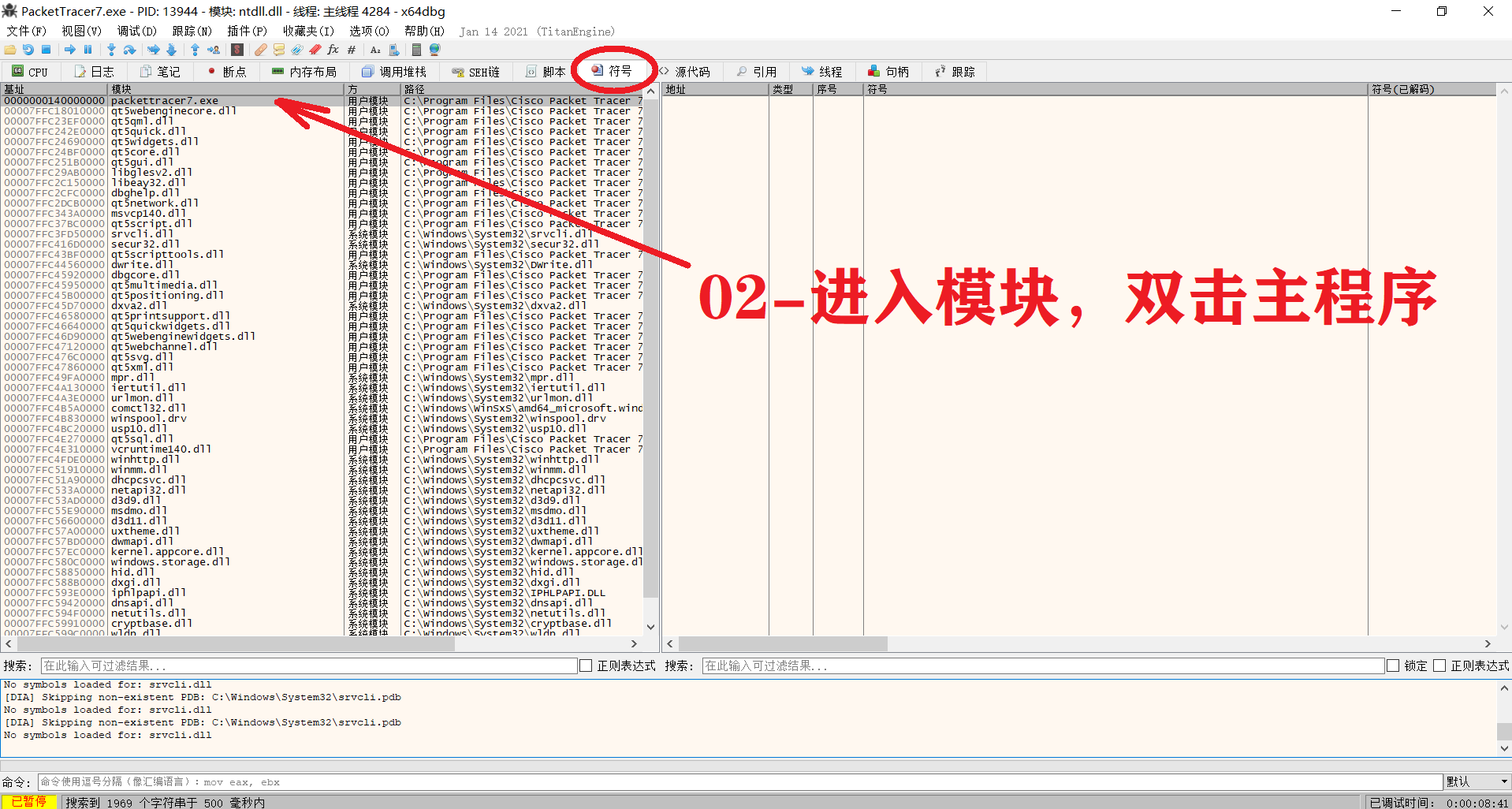Switch to the 脚本 (Script) tab
1512x809 pixels.
[x=546, y=72]
